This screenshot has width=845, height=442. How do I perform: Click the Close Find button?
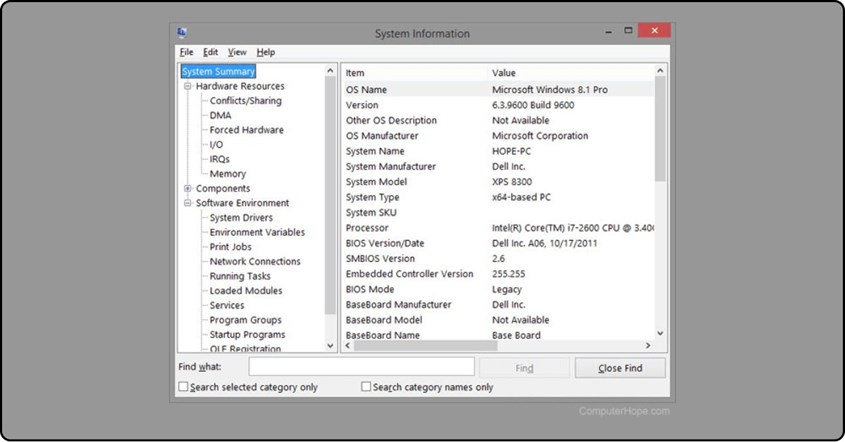pyautogui.click(x=620, y=368)
